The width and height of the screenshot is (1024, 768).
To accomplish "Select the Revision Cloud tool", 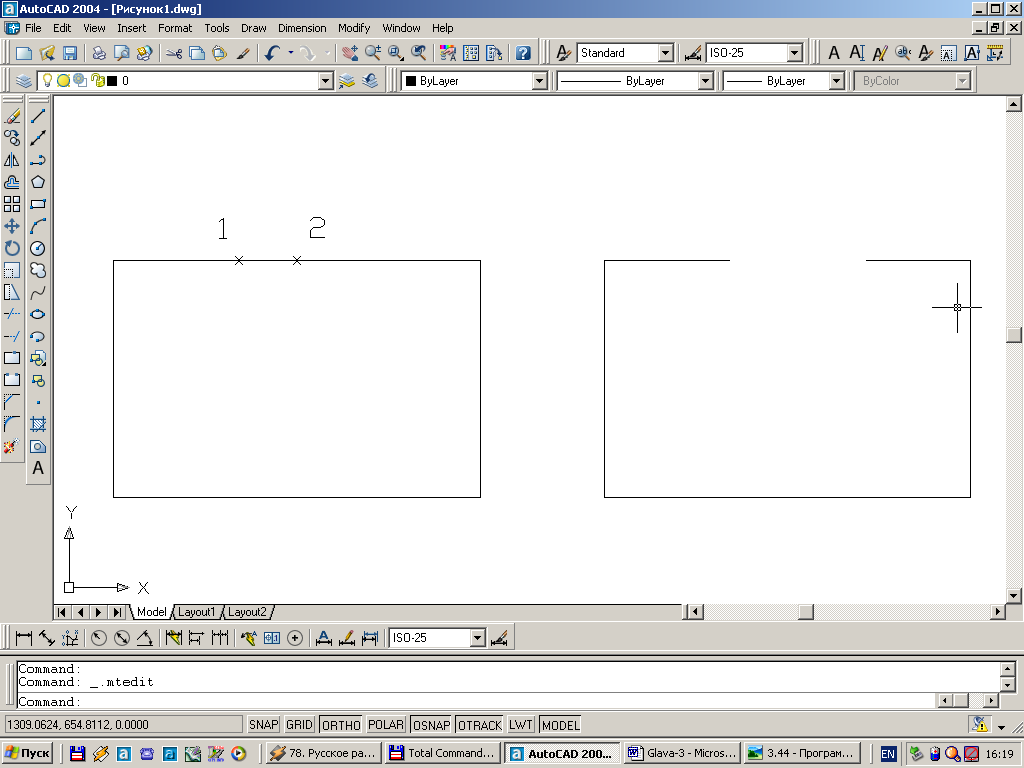I will click(38, 270).
